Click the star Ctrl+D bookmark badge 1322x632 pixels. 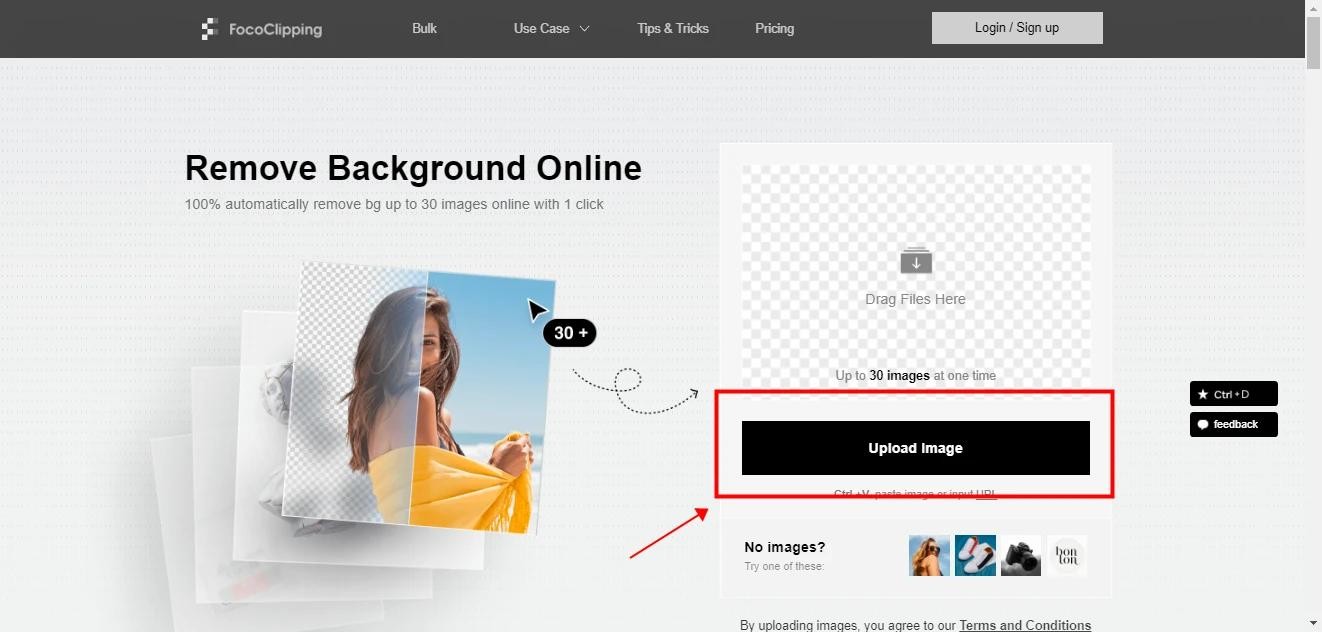click(x=1233, y=394)
